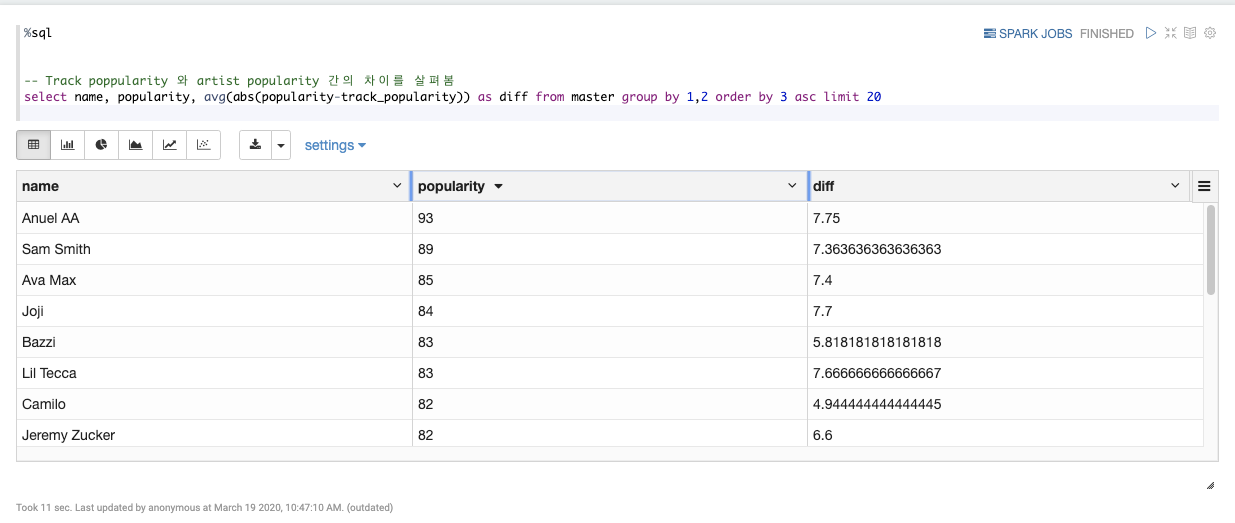
Task: Select the Sam Smith cell
Action: tap(214, 249)
